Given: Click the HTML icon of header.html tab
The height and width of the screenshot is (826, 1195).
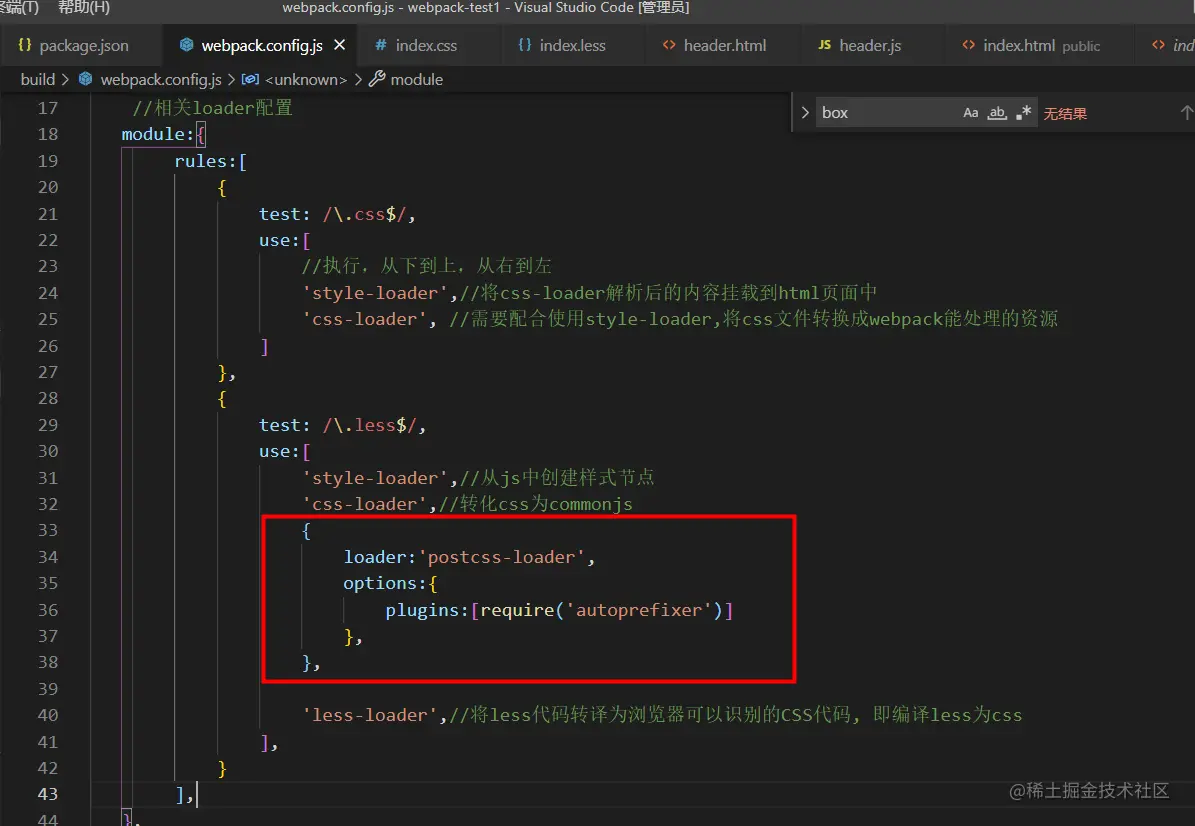Looking at the screenshot, I should 668,45.
